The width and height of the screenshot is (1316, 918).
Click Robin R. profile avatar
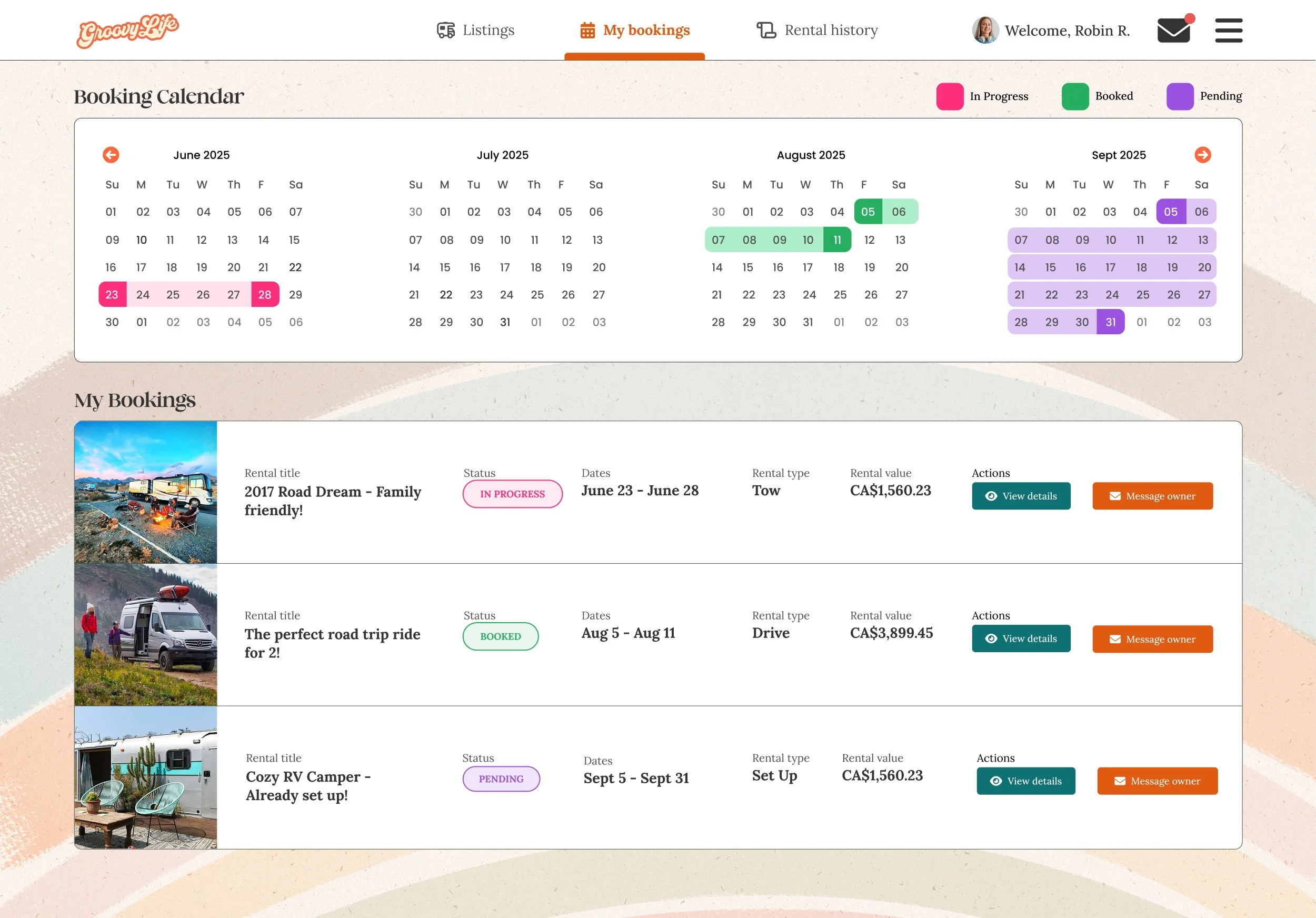pyautogui.click(x=985, y=31)
